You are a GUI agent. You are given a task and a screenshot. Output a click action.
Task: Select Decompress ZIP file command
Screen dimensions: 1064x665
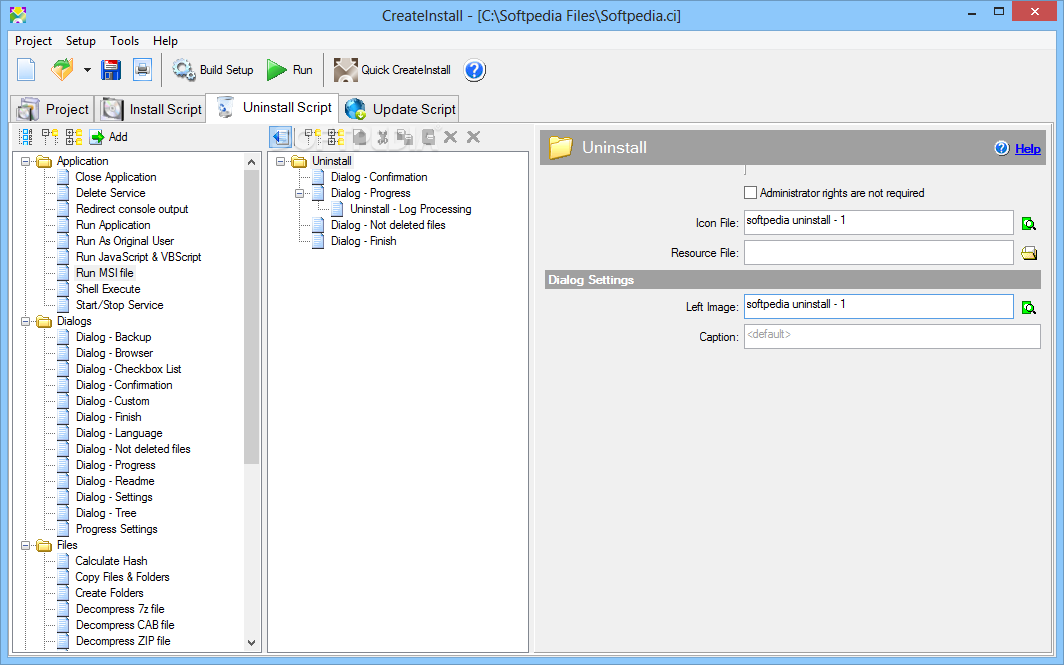point(123,641)
